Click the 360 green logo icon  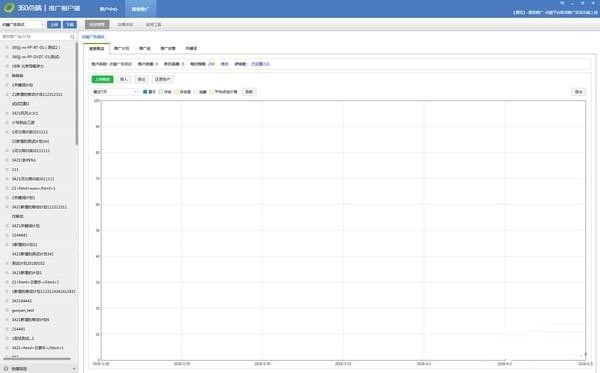click(x=8, y=8)
